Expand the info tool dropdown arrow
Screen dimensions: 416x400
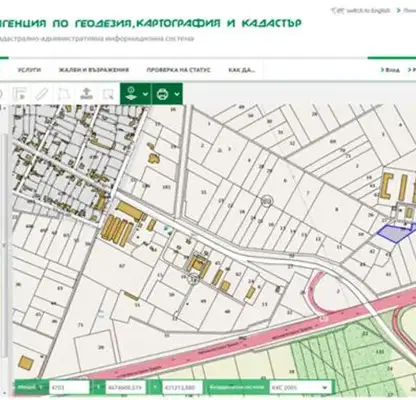(145, 94)
